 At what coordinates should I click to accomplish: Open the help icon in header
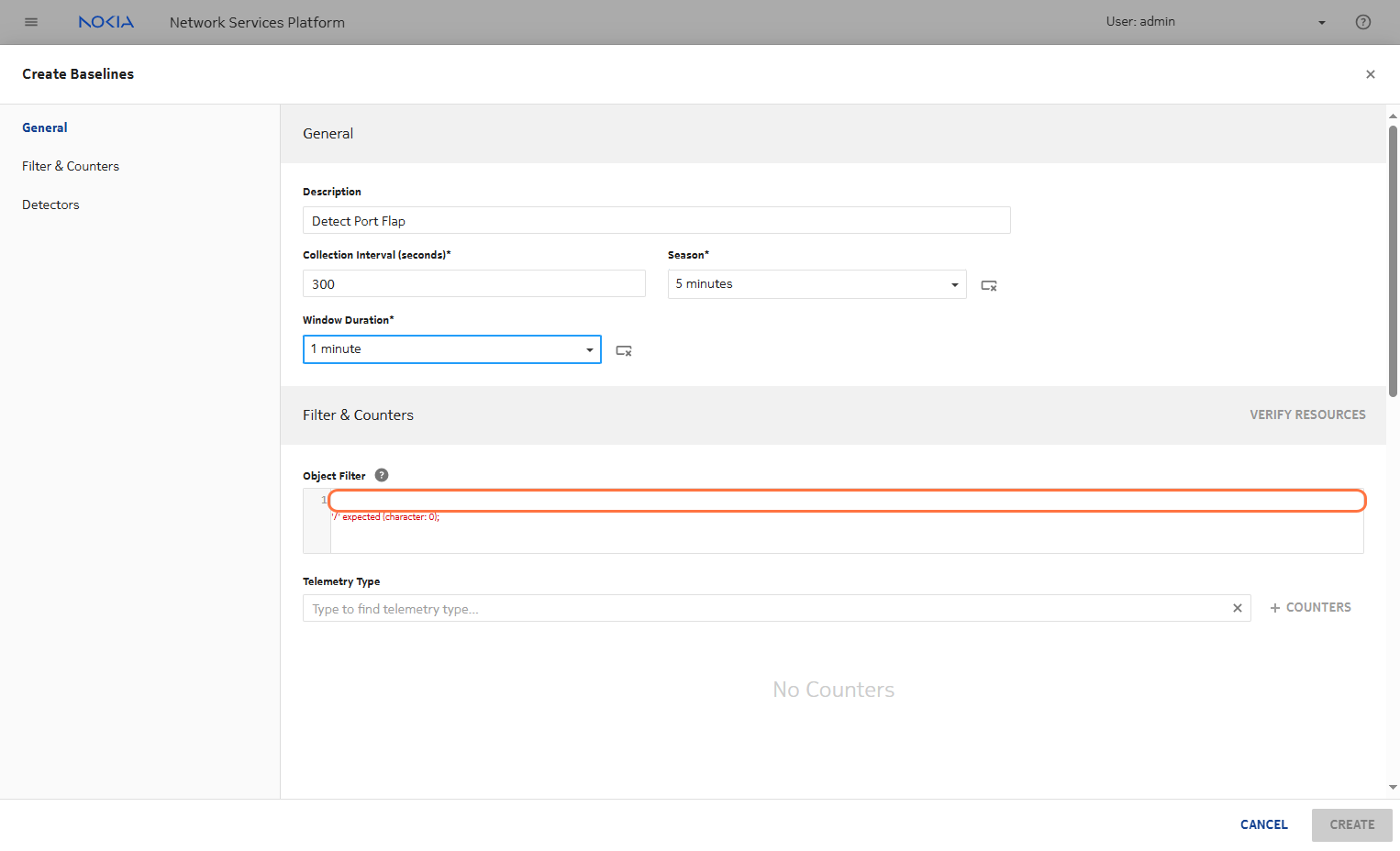(1362, 22)
